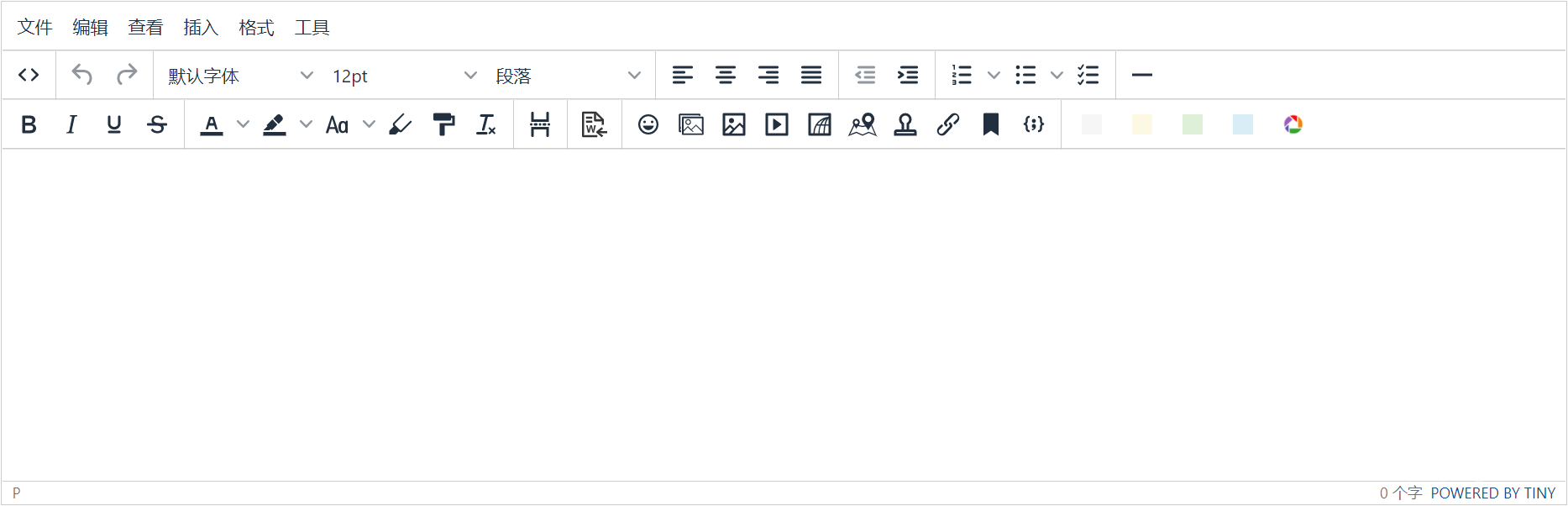
Task: Select the format painter tool
Action: [x=443, y=124]
